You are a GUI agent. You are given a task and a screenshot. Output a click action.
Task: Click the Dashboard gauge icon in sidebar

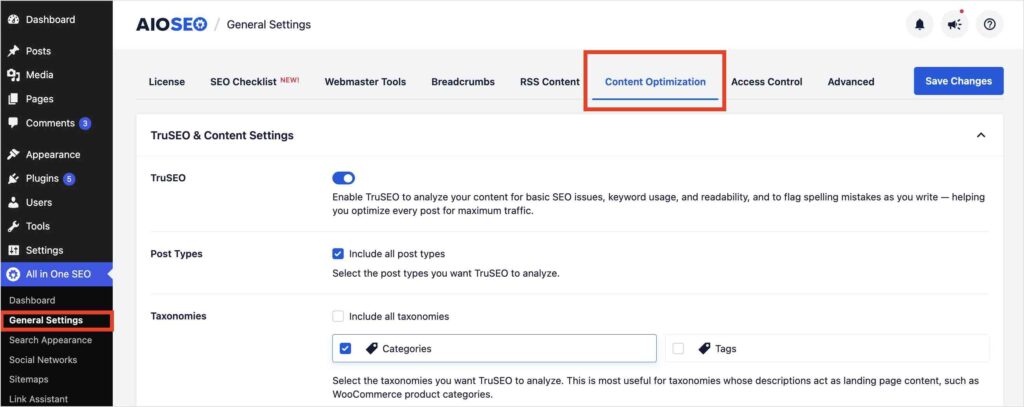pos(12,20)
